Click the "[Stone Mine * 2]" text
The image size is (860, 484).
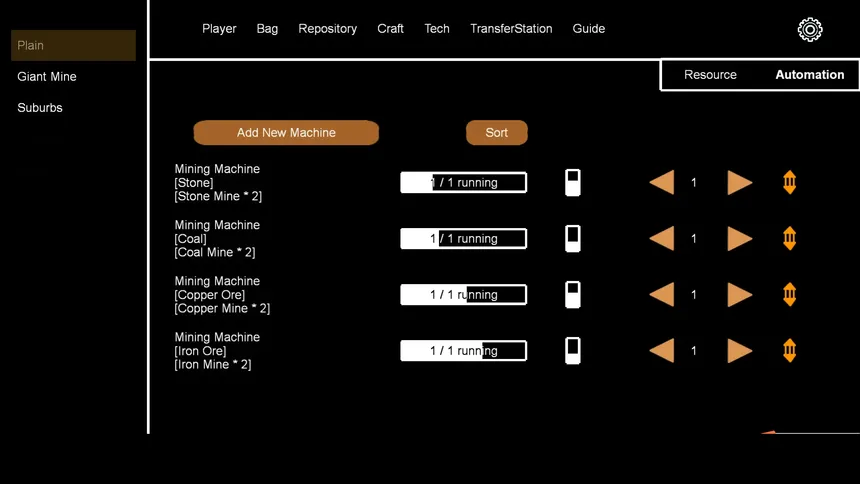coord(218,196)
